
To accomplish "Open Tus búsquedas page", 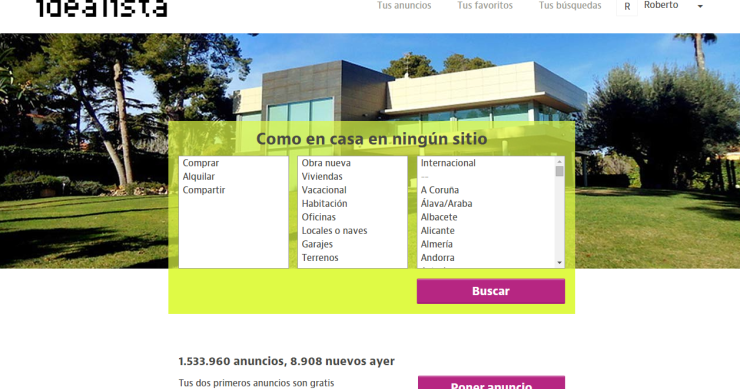I will [570, 5].
